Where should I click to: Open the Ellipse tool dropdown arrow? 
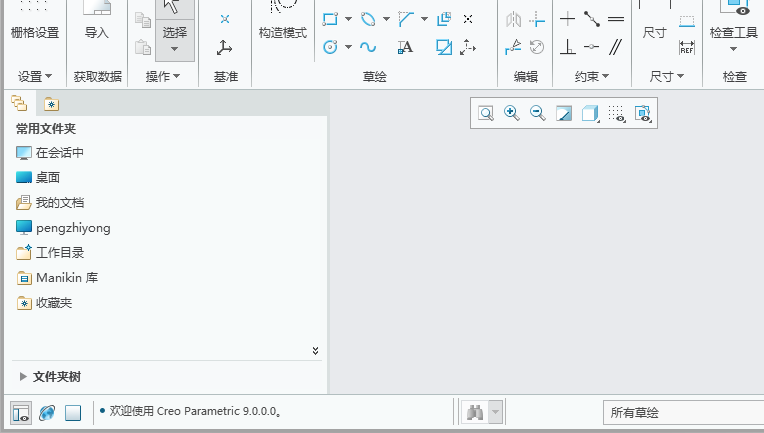point(386,19)
